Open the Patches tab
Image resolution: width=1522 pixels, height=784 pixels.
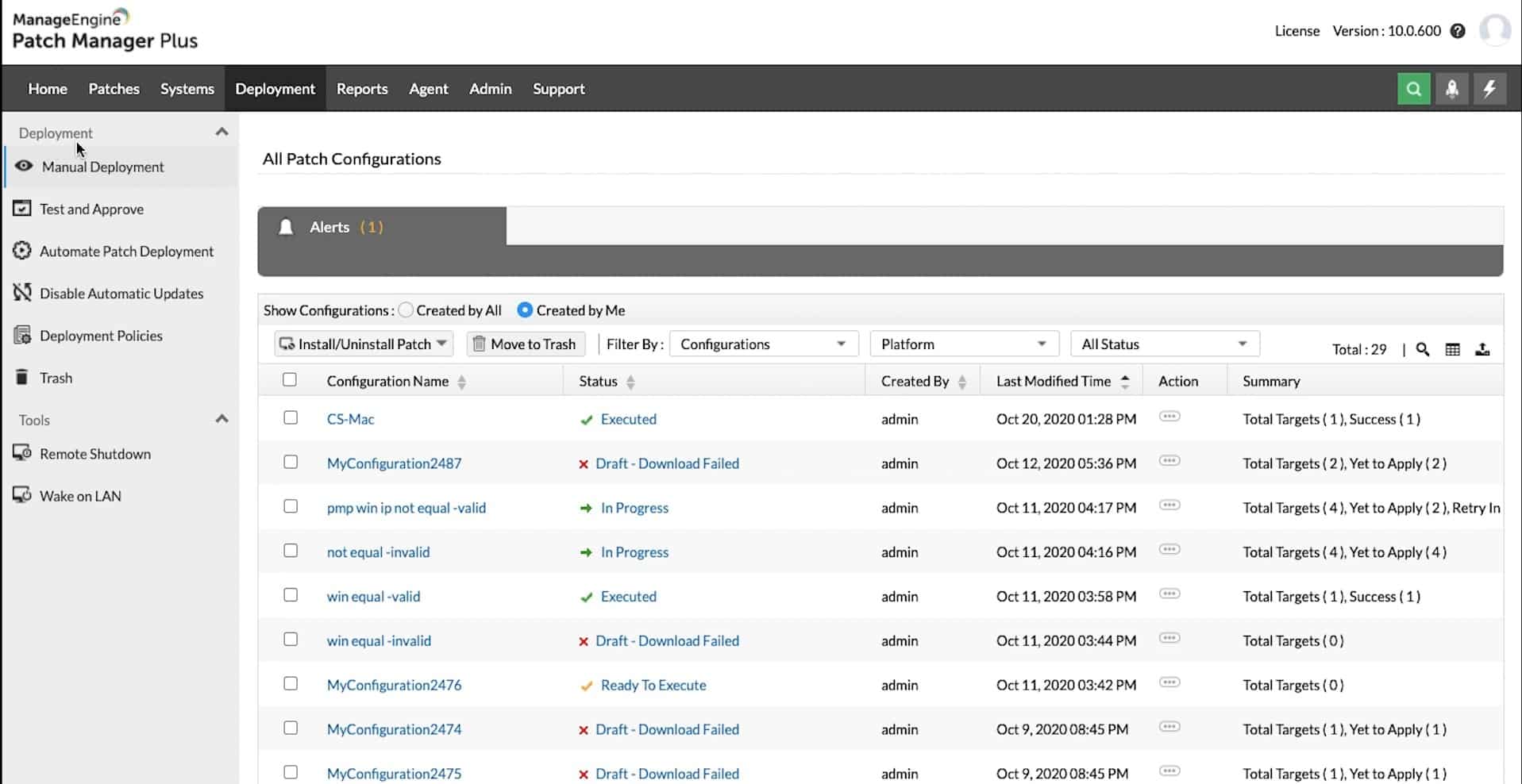click(x=114, y=89)
